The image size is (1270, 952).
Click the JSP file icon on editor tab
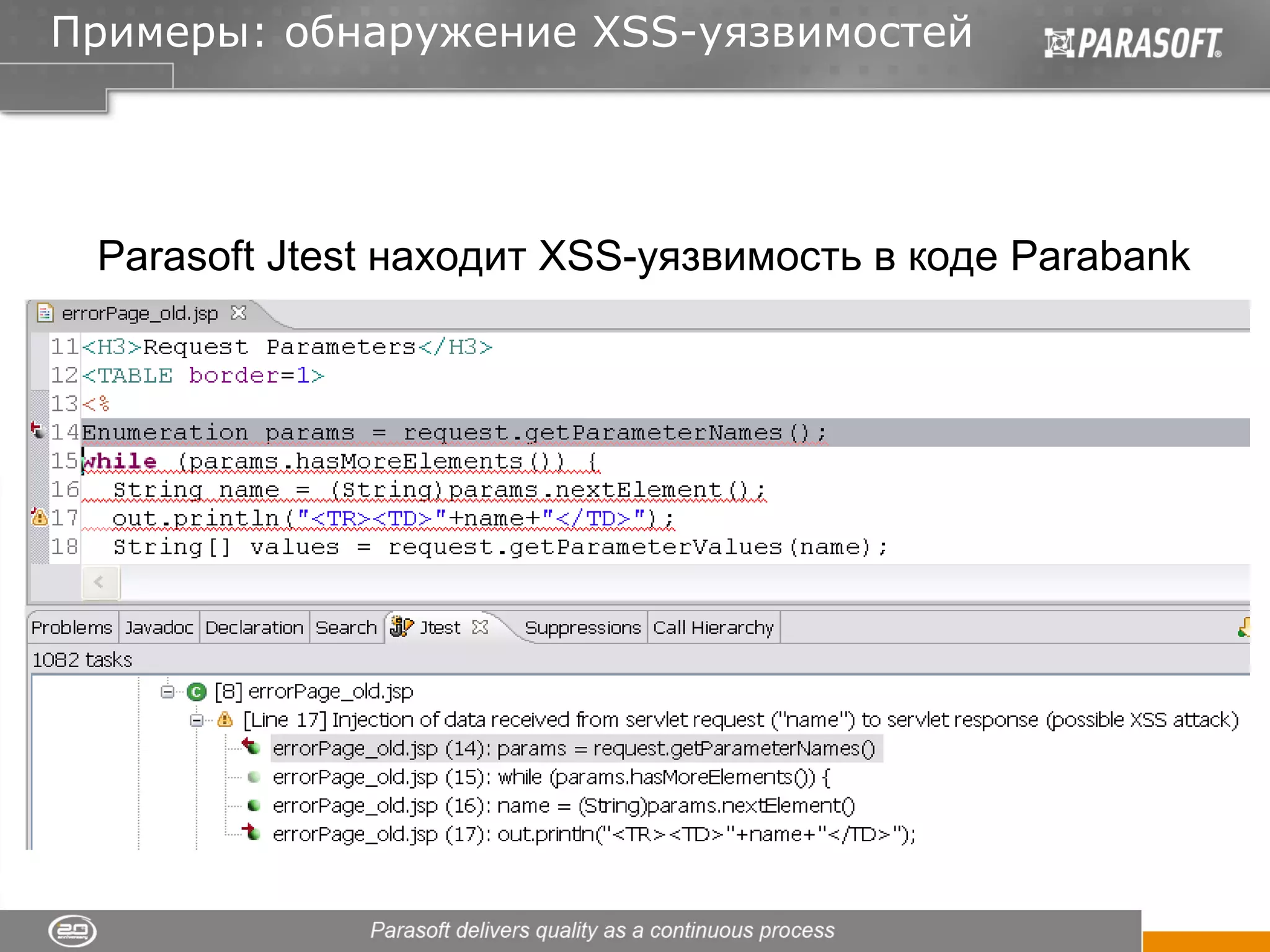(x=45, y=313)
